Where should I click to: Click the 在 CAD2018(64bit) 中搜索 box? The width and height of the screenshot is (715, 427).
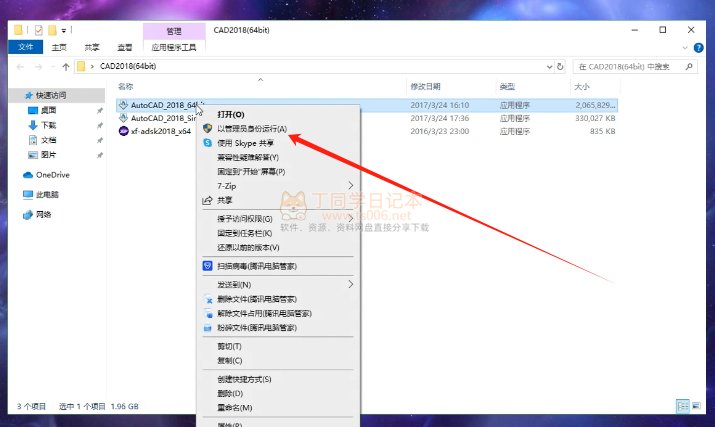(x=635, y=67)
